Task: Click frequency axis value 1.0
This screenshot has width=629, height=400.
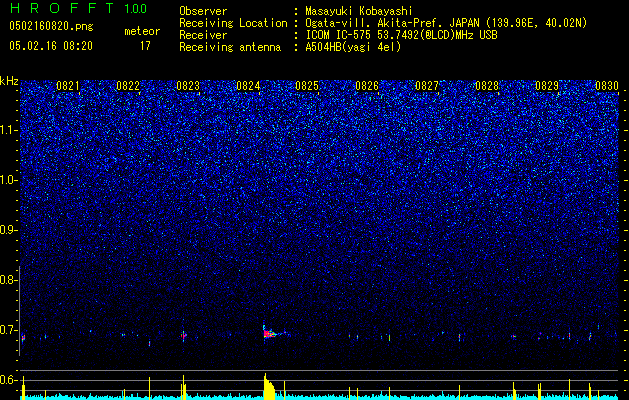Action: coord(9,180)
